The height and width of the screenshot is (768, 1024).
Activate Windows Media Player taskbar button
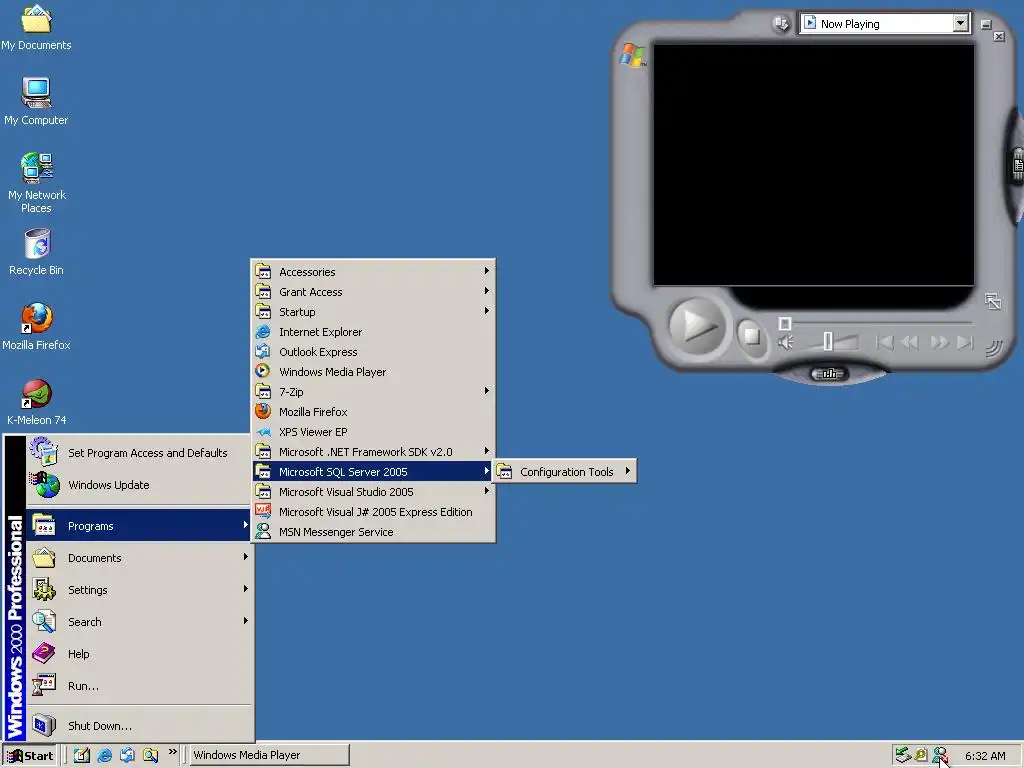[x=269, y=755]
